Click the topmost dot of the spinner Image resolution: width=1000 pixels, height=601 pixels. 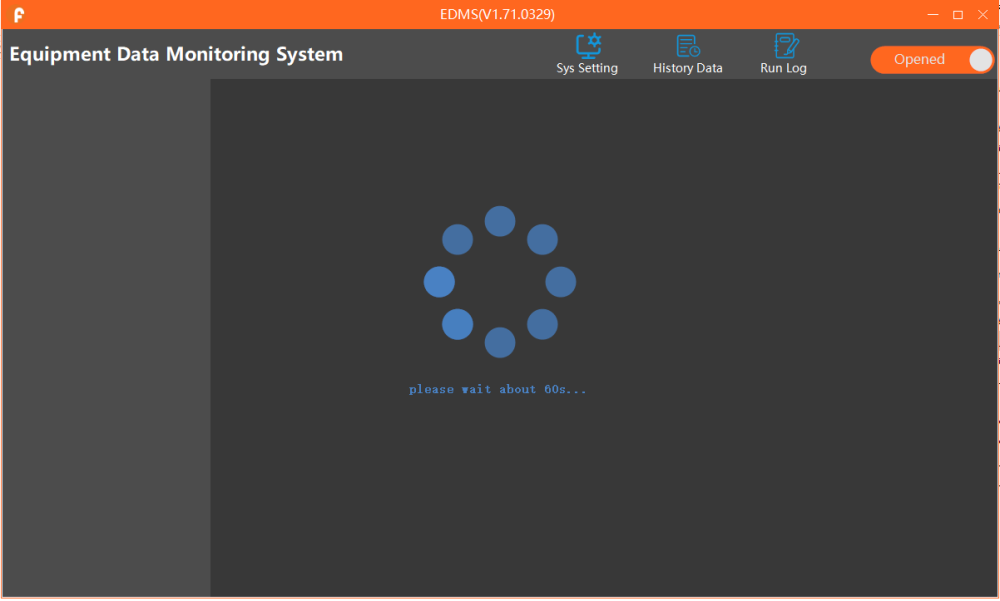[500, 221]
